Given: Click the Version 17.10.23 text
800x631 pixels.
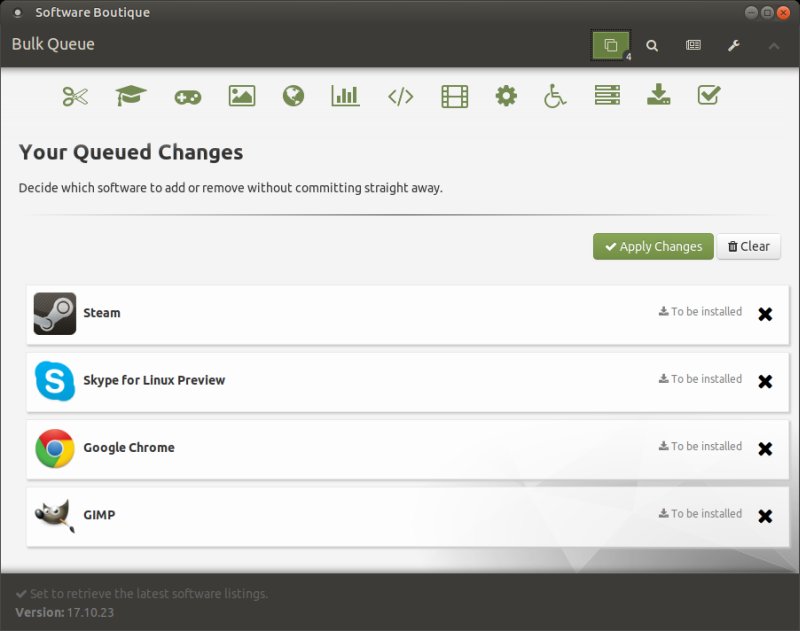Looking at the screenshot, I should coord(65,612).
